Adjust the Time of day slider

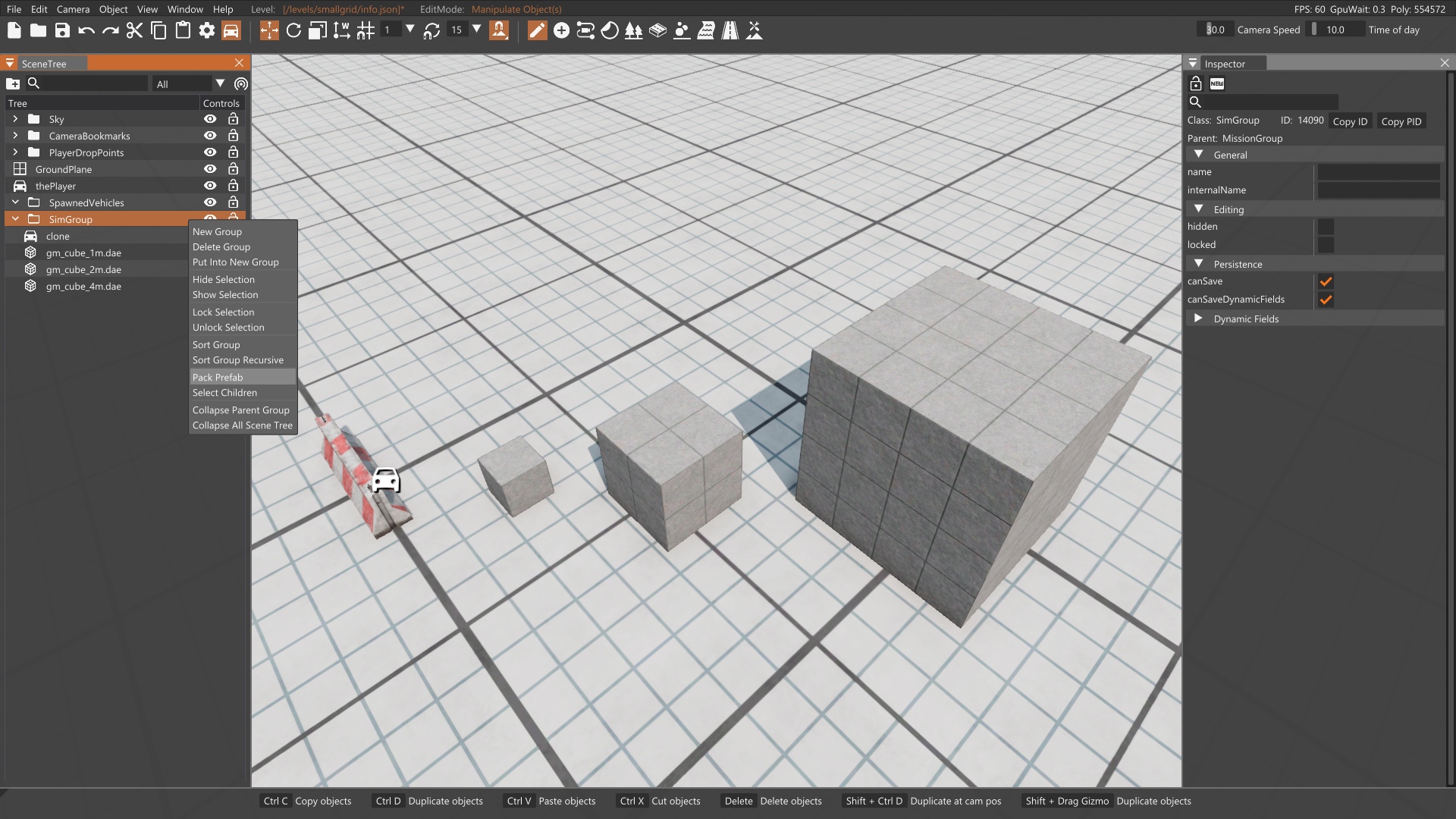(1337, 30)
